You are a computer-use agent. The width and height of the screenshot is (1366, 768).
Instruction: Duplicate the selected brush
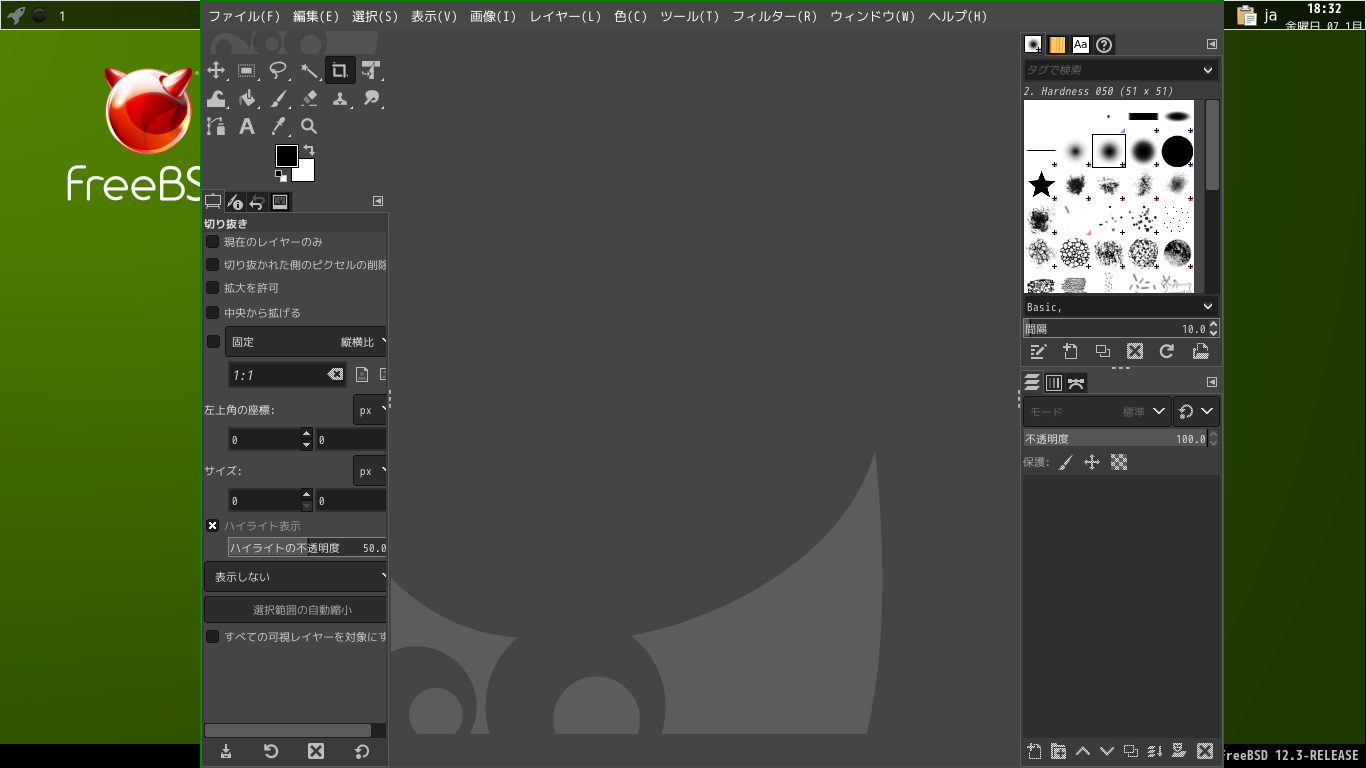pyautogui.click(x=1102, y=351)
